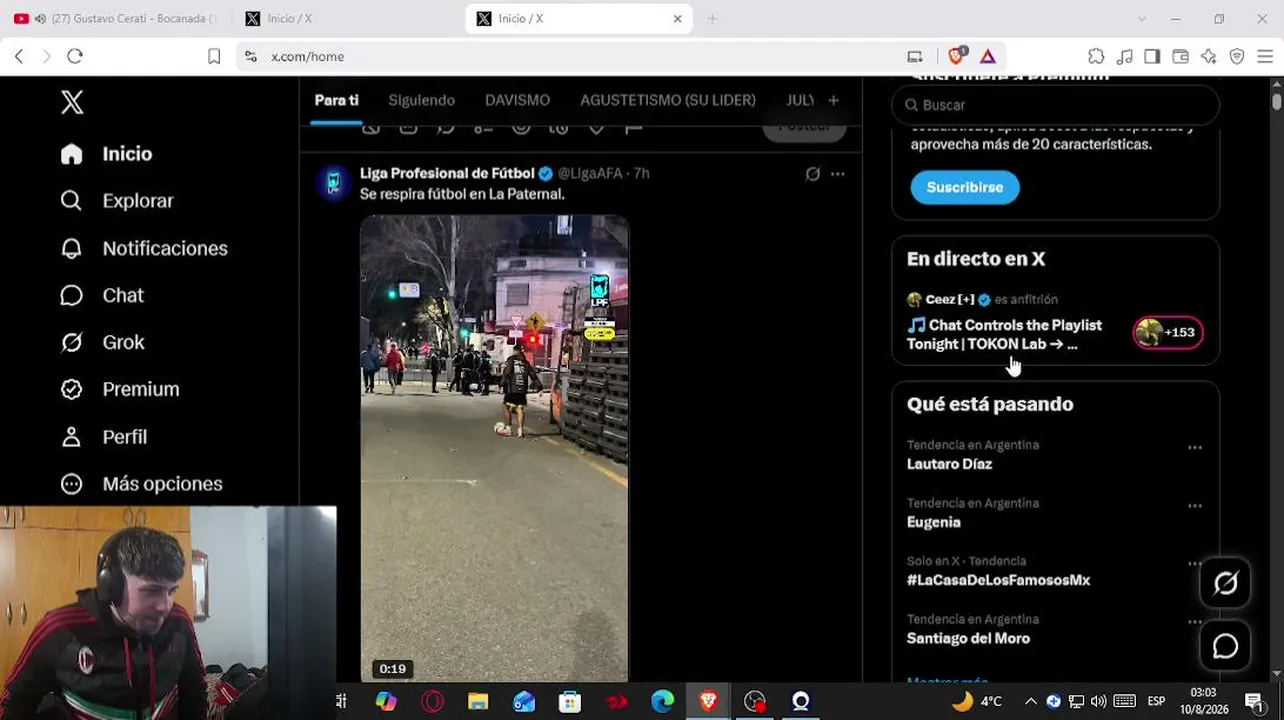The image size is (1284, 720).
Task: Switch to the Siguiendo timeline tab
Action: (x=421, y=100)
